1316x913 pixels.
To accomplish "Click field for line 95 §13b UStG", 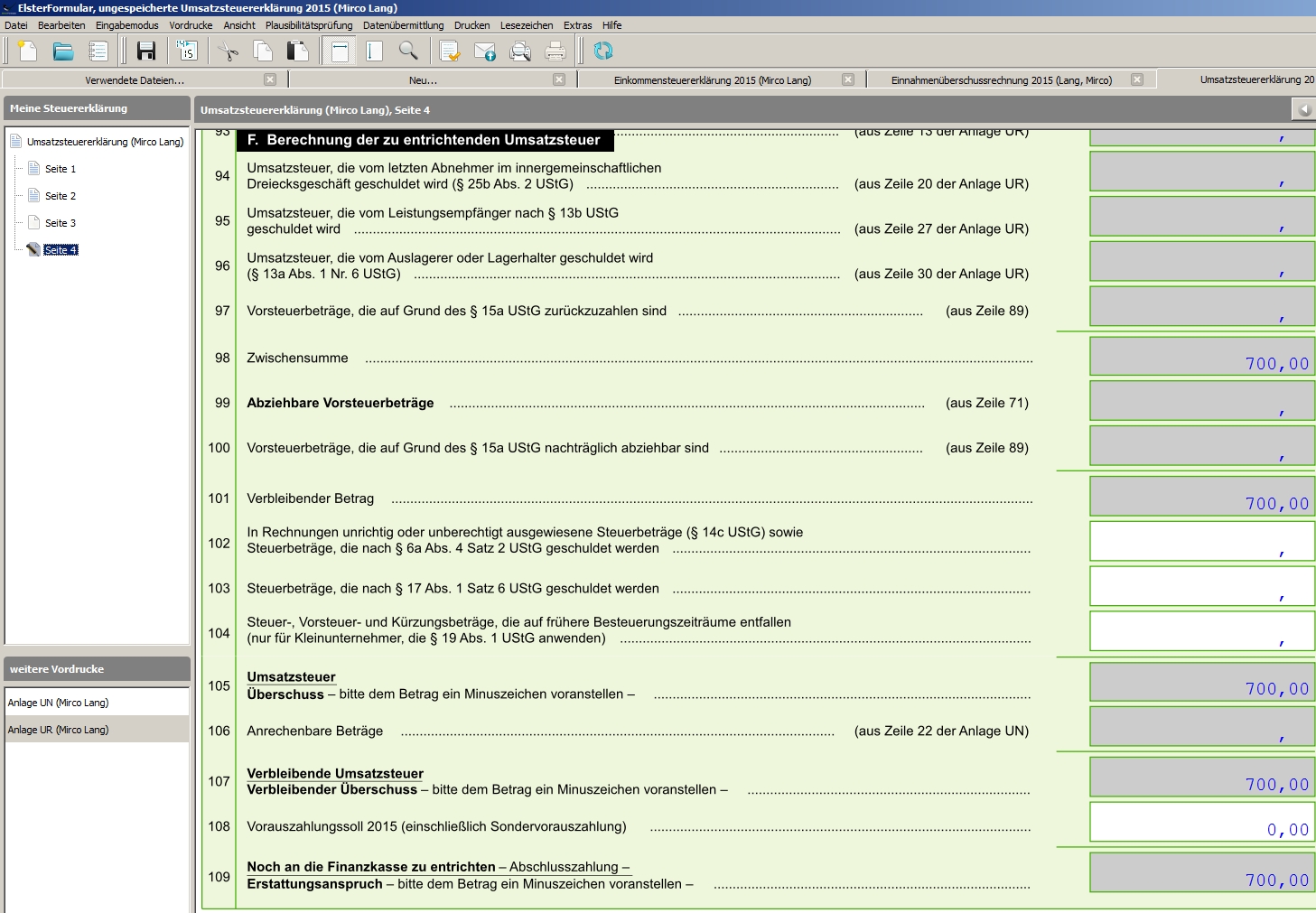I will tap(1202, 217).
